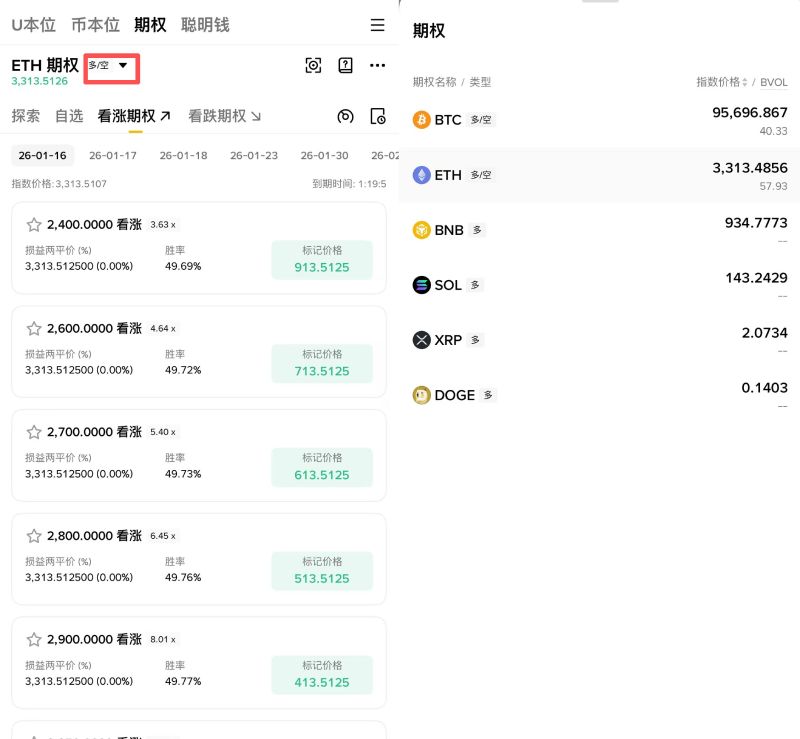Switch to 聪明钱 tab
This screenshot has height=739, width=800.
coord(205,24)
